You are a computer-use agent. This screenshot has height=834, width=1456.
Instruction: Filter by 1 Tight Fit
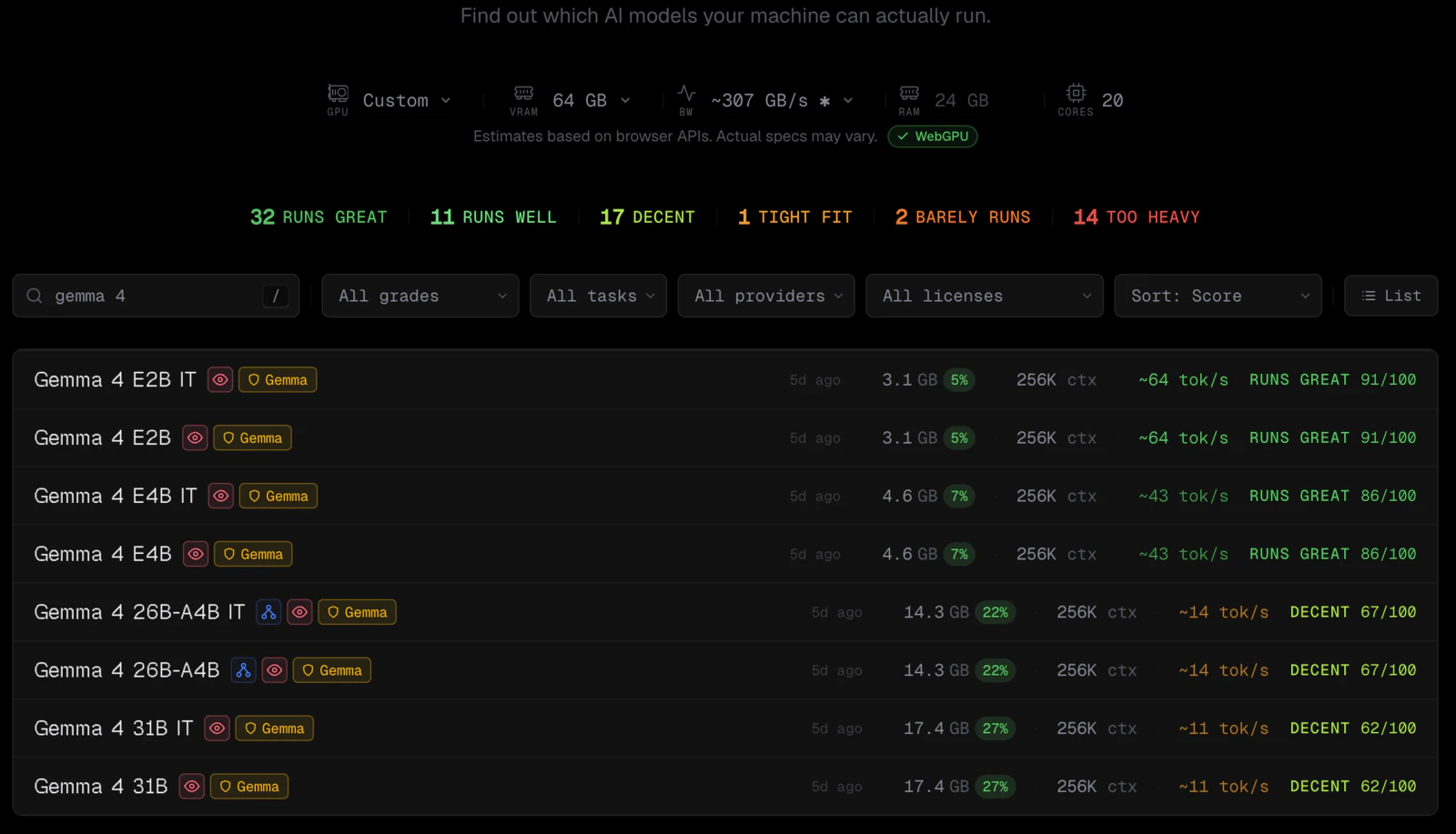pos(795,217)
